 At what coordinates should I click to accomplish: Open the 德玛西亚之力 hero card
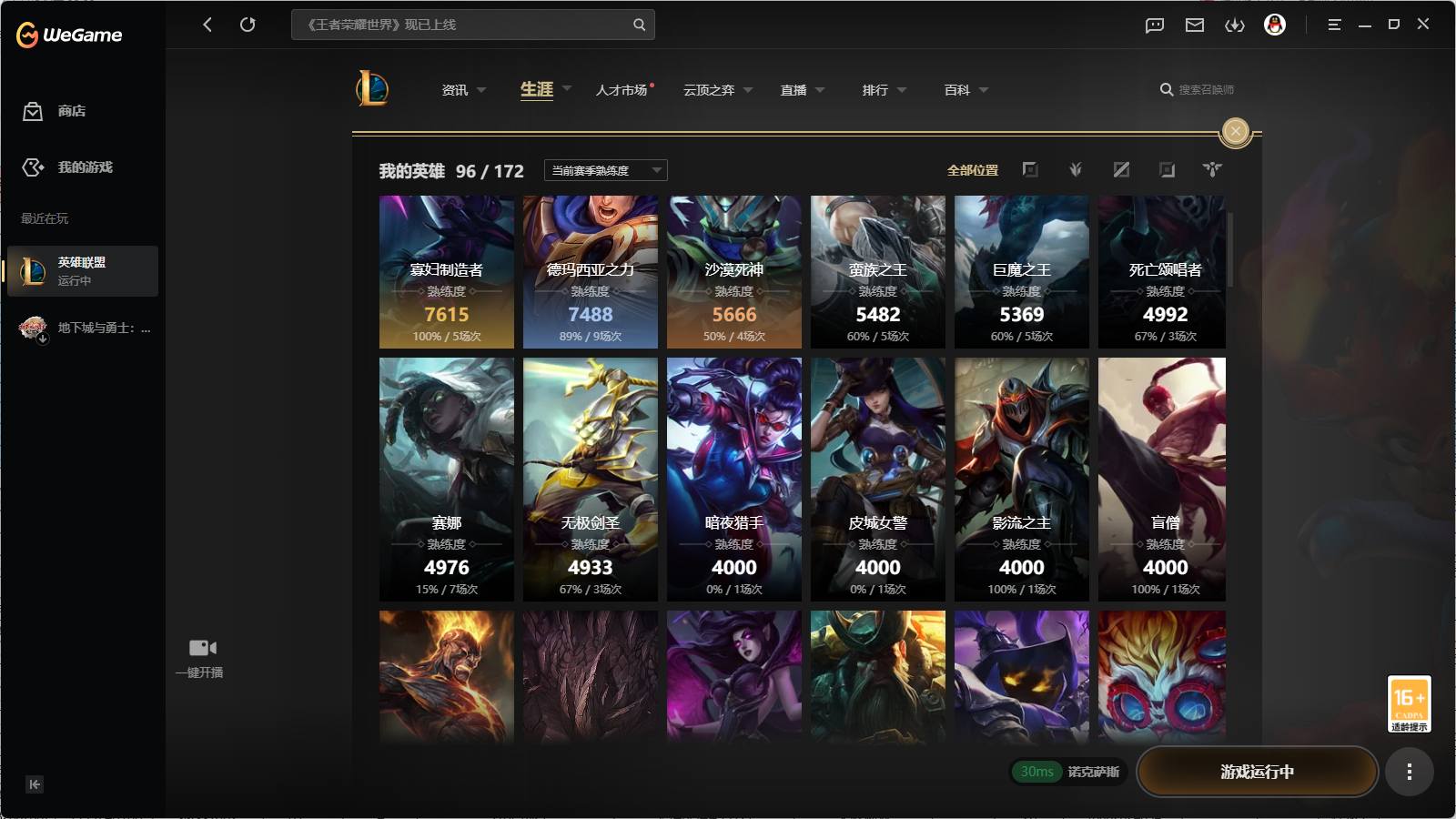(591, 272)
